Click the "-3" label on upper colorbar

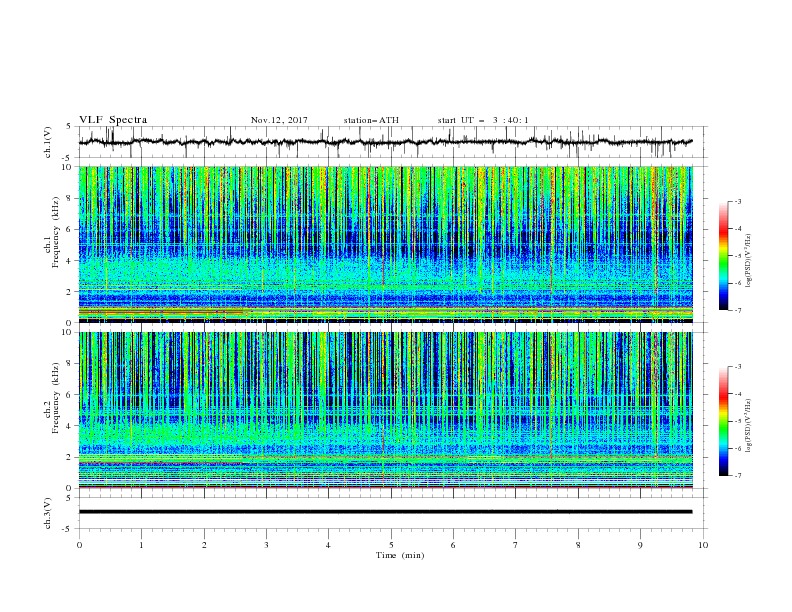pos(737,201)
